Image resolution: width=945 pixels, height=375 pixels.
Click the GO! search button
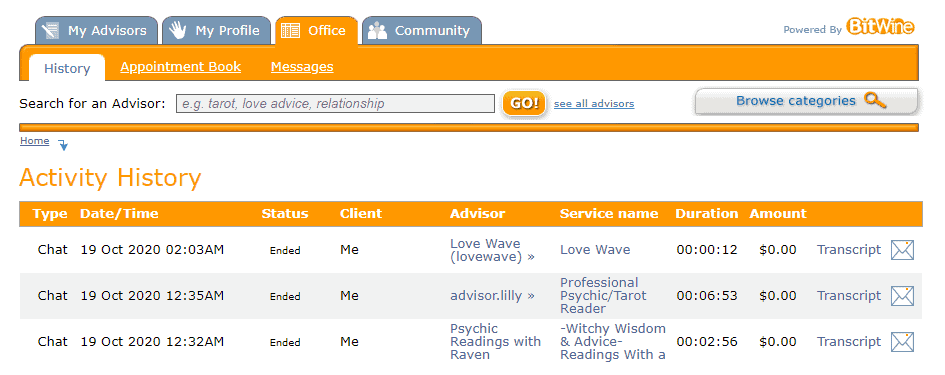524,104
